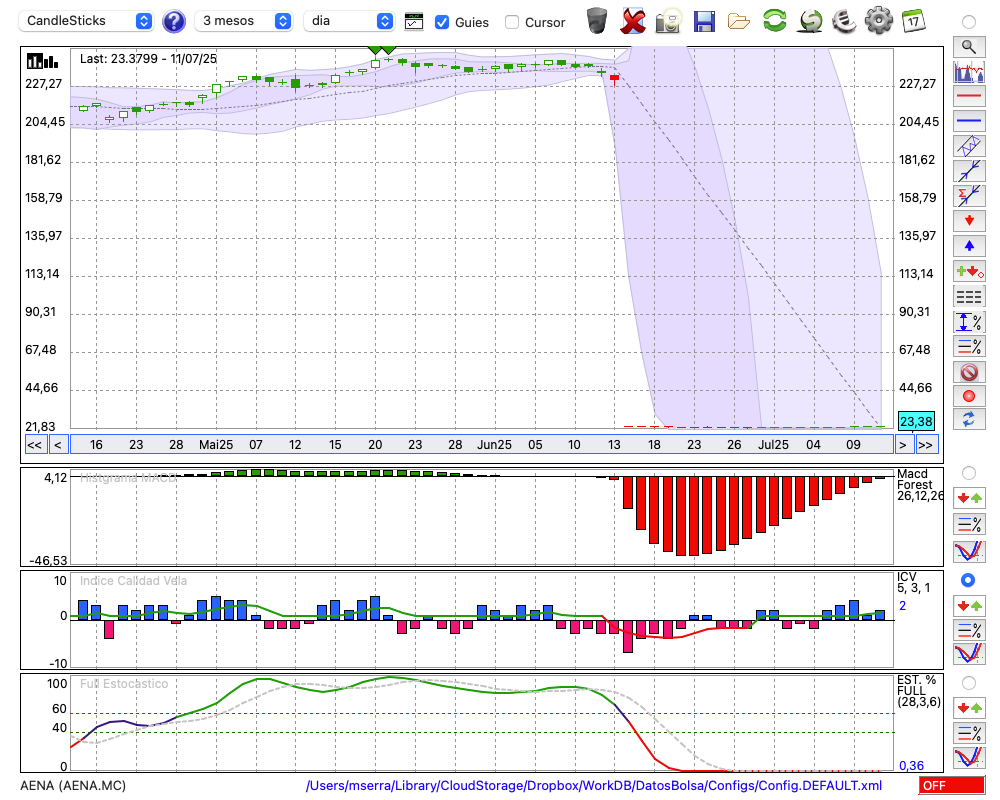Click the '>' step-forward navigation button

[x=902, y=445]
